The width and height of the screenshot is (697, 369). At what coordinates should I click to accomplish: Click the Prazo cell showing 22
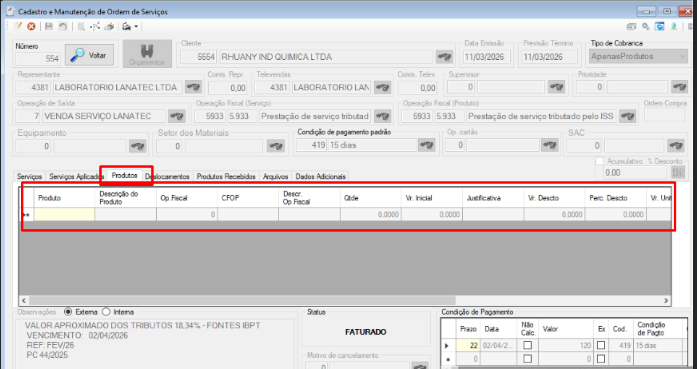(469, 345)
